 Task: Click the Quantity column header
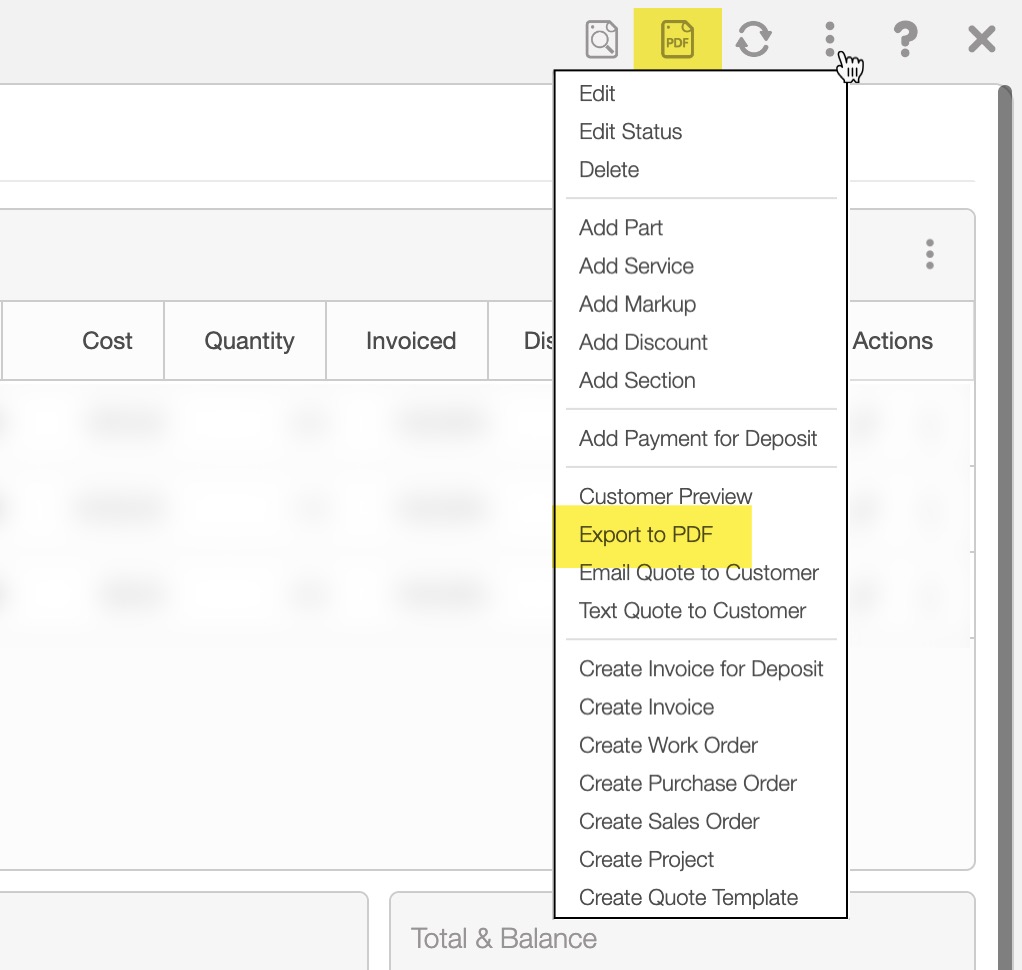coord(249,341)
